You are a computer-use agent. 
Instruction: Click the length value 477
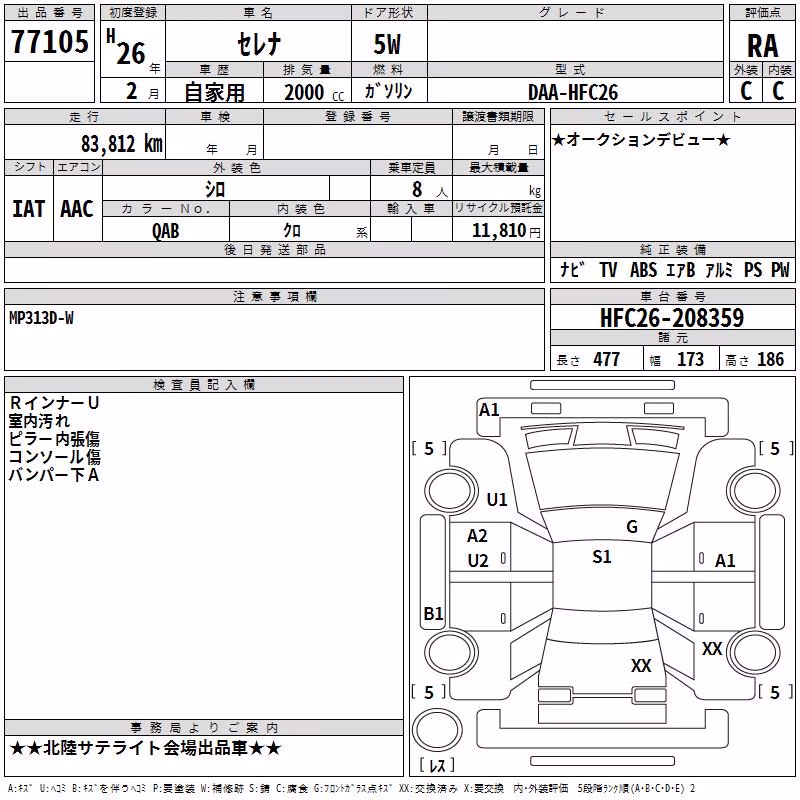pyautogui.click(x=607, y=359)
